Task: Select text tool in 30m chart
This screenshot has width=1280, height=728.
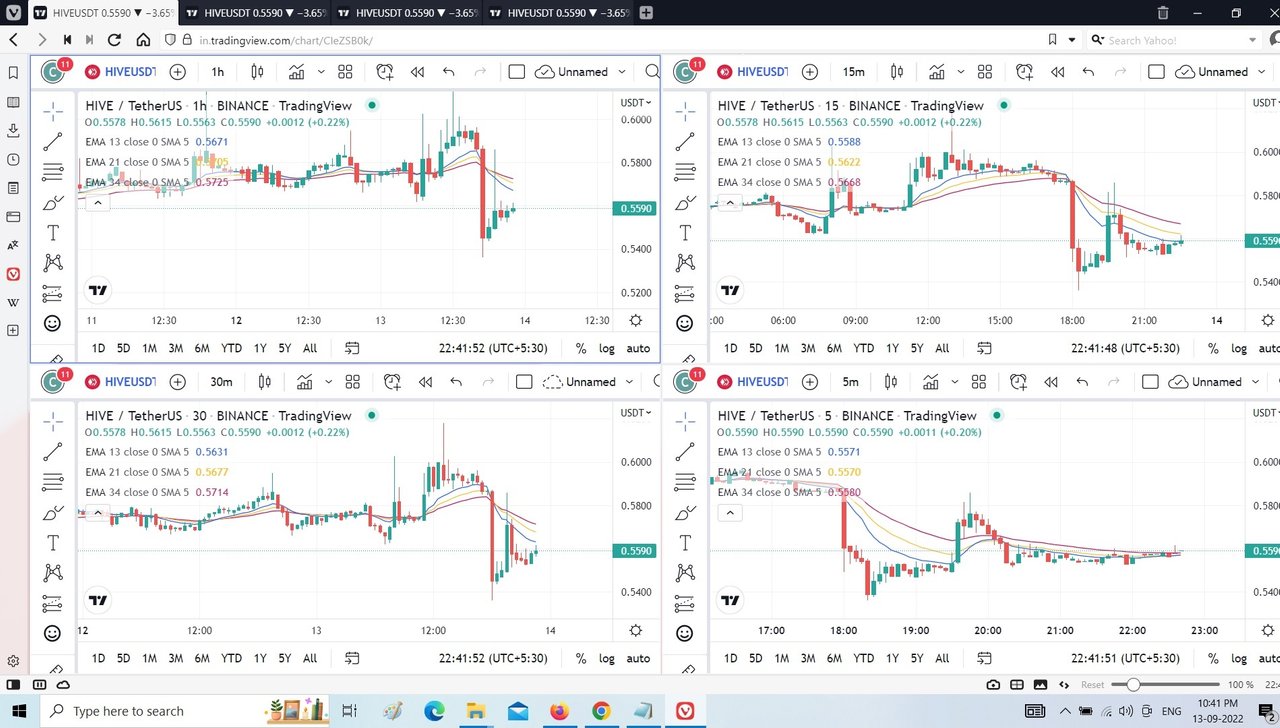Action: [53, 543]
